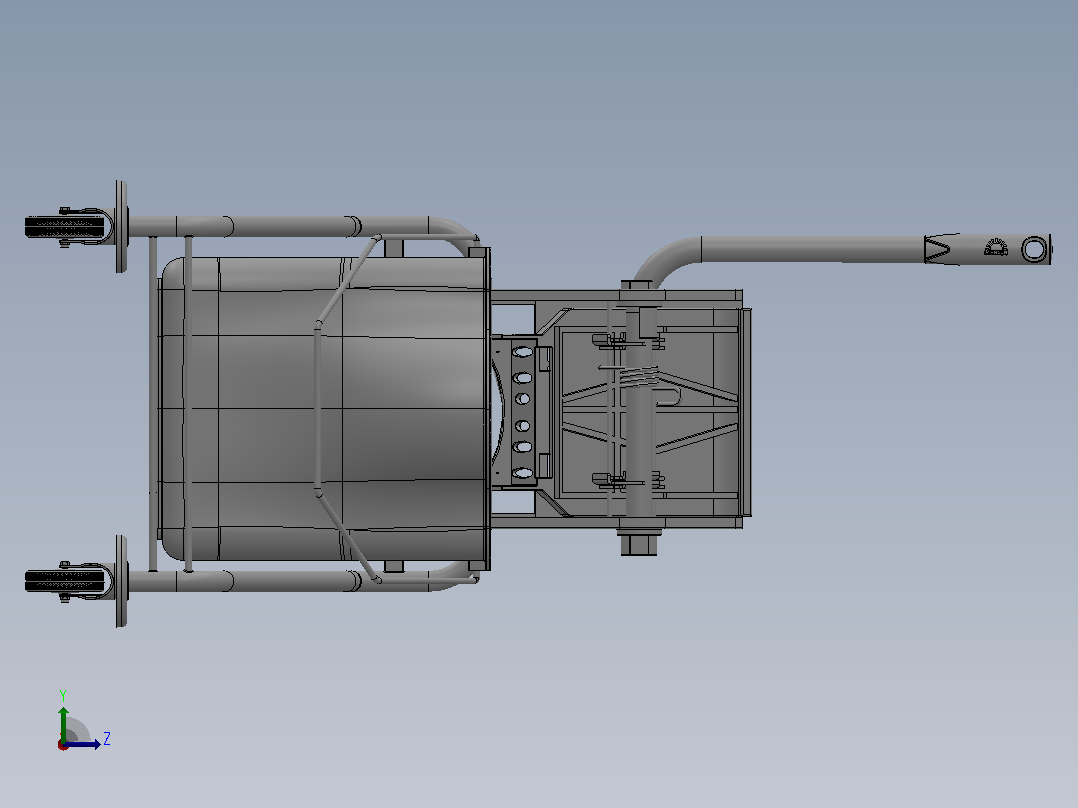Click the blue Z axis arrow
Image resolution: width=1078 pixels, height=808 pixels.
click(84, 744)
